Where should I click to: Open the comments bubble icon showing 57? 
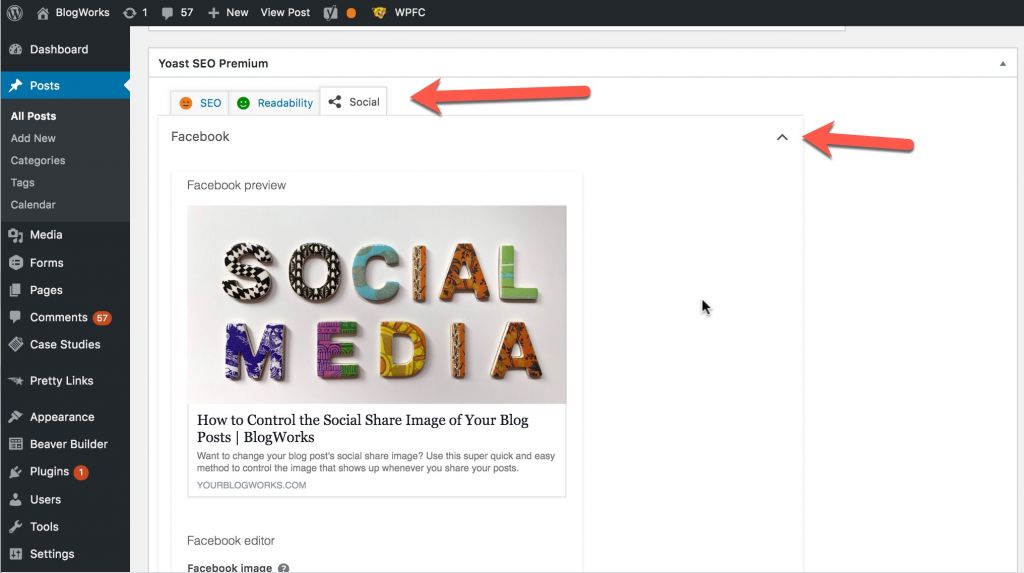[167, 13]
